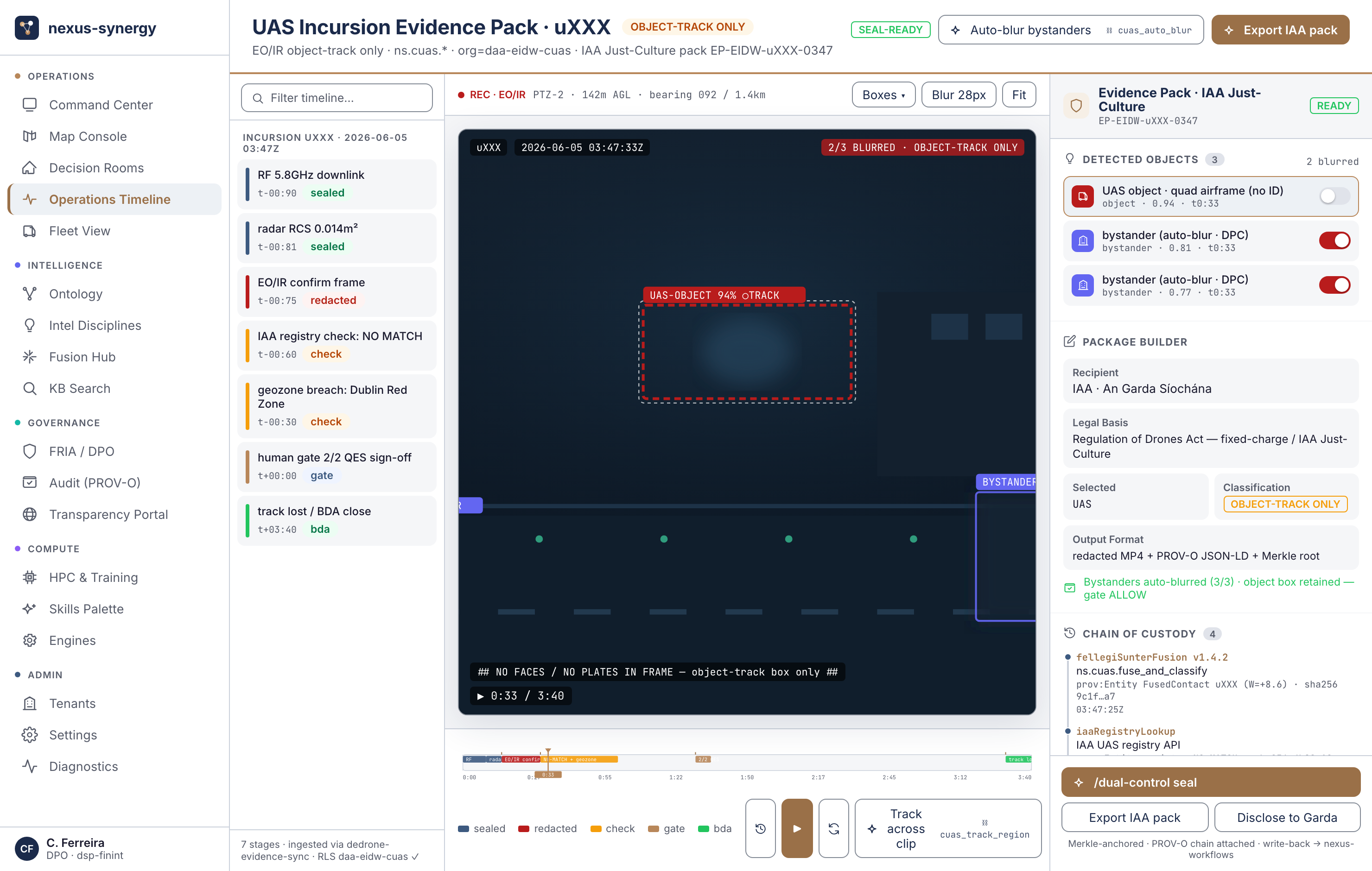Click the BYSTANDER label box in video
This screenshot has height=871, width=1372.
1006,482
